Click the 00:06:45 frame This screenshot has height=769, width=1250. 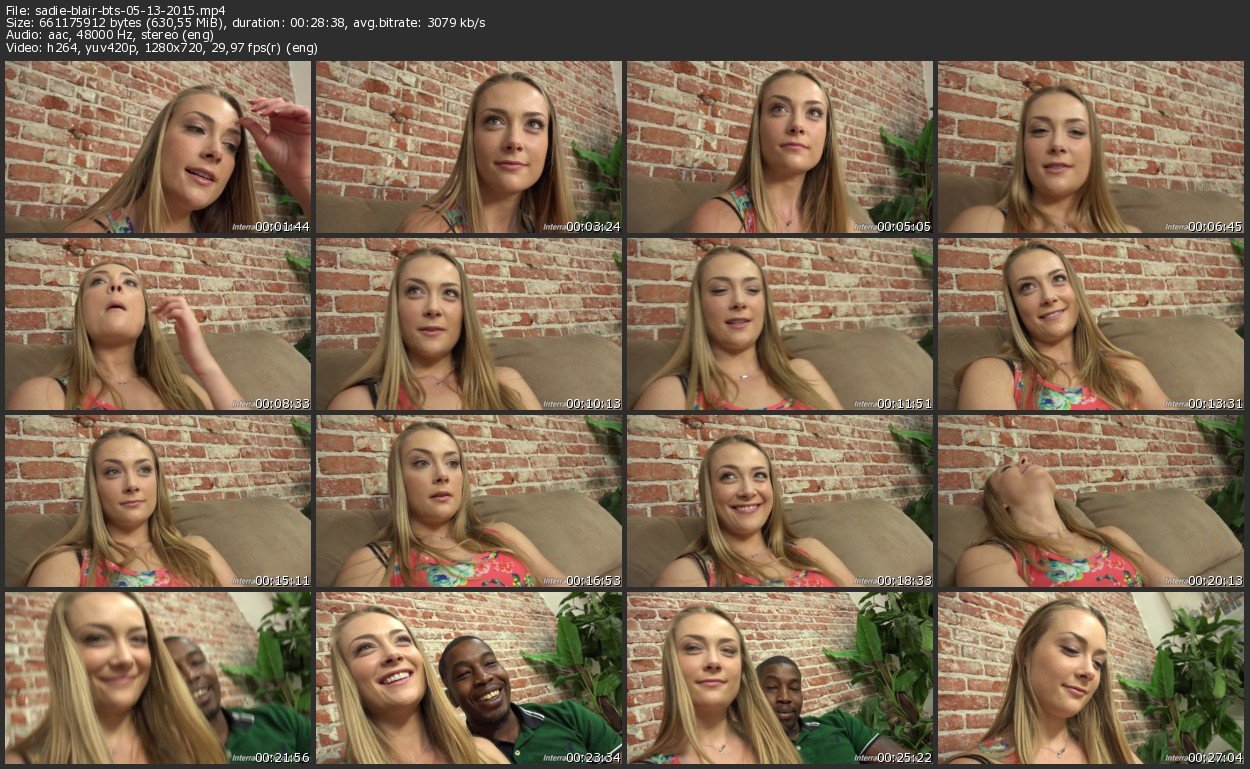coord(1091,147)
